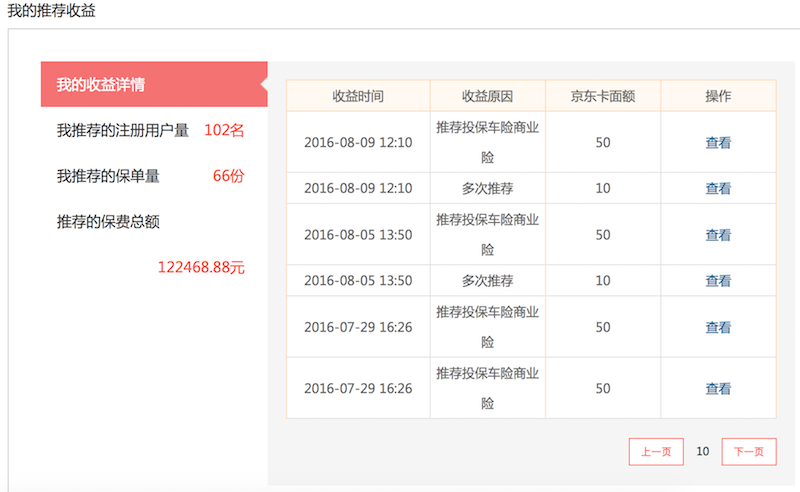This screenshot has width=800, height=492.
Task: Click the current page number 10
Action: (703, 452)
